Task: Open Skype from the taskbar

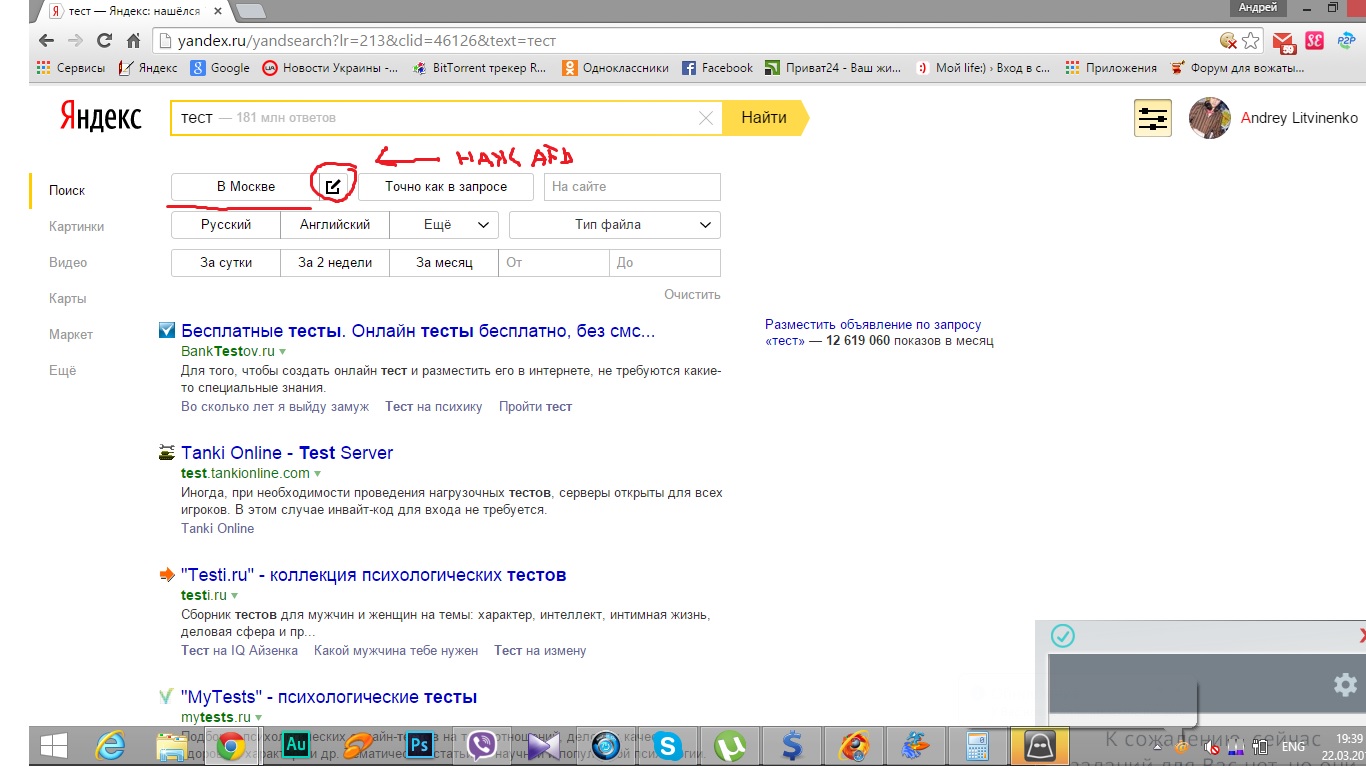Action: coord(667,745)
